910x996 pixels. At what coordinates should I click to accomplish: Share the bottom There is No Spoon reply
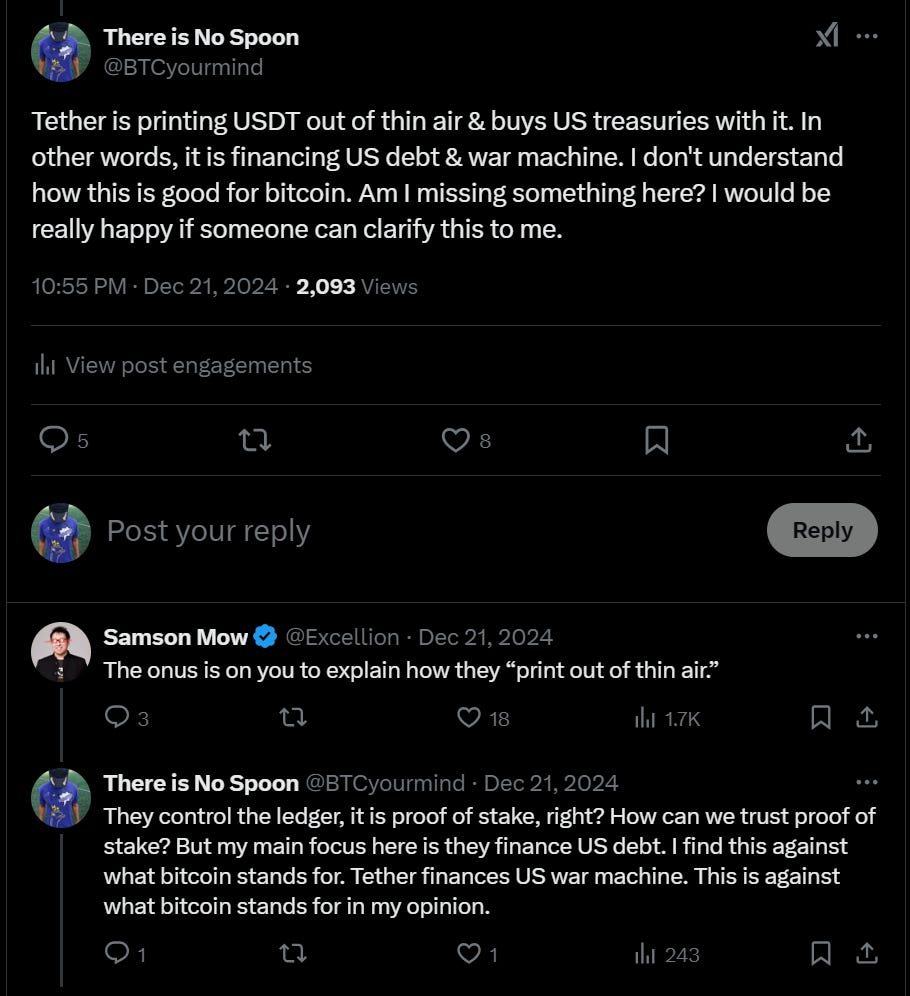pos(867,954)
